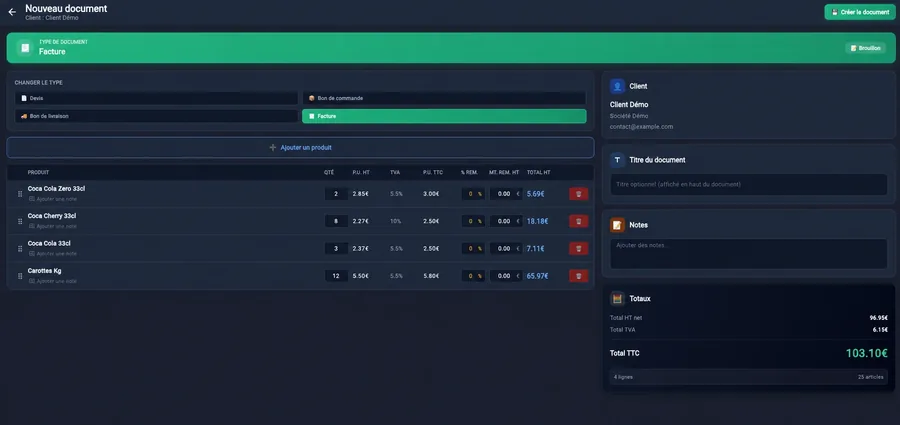900x425 pixels.
Task: Click the Créer le document button
Action: pos(860,12)
